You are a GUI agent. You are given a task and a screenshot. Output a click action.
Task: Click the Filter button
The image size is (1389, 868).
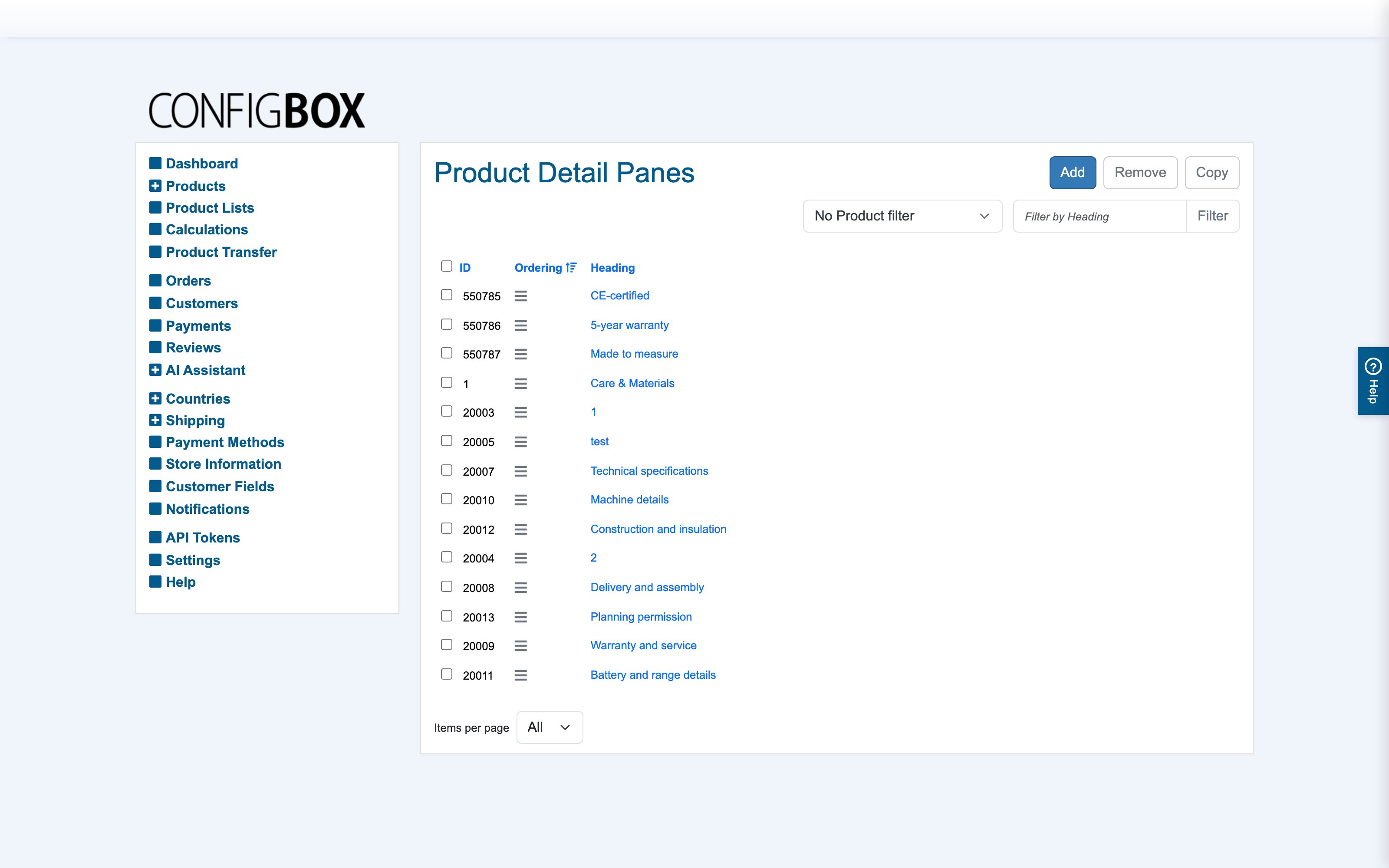click(x=1212, y=216)
